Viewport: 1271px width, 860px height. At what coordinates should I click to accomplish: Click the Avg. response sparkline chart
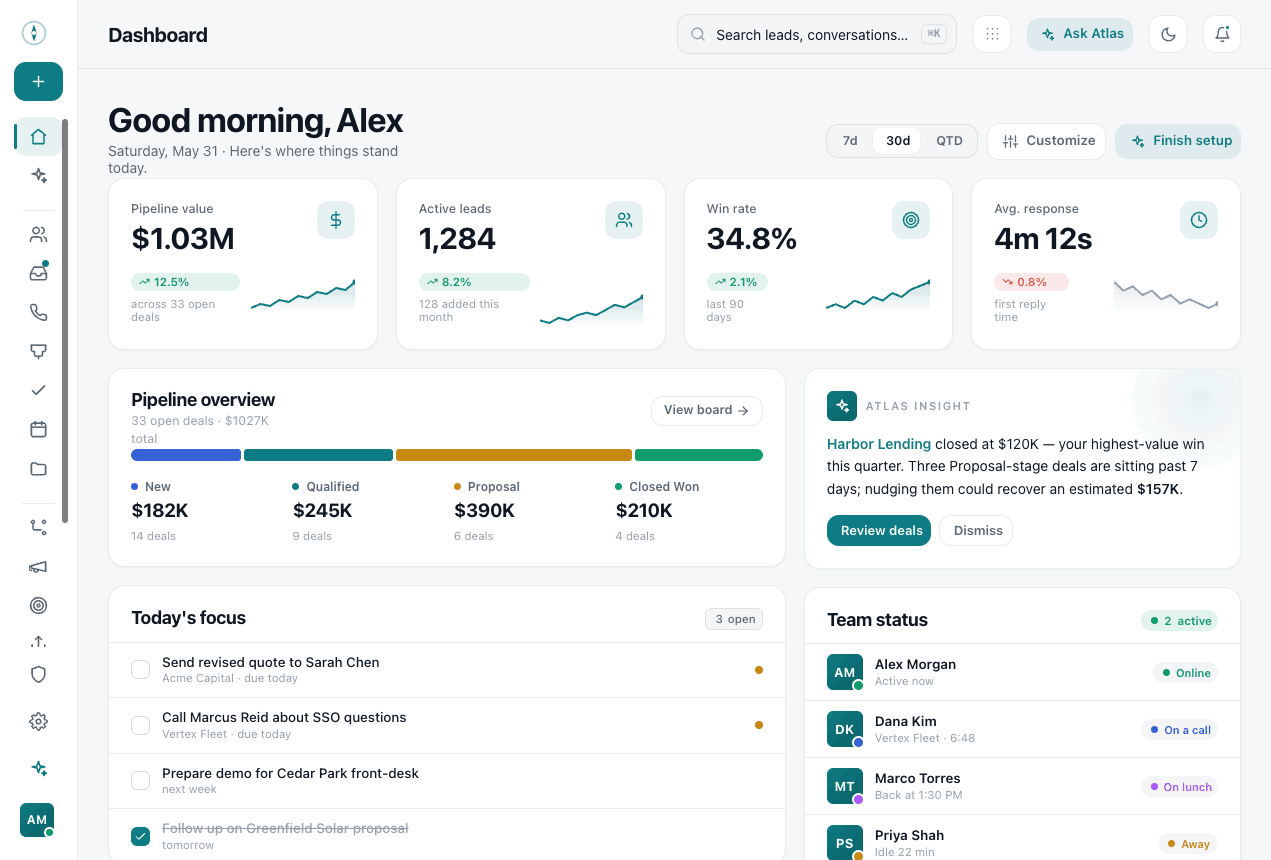click(x=1166, y=296)
